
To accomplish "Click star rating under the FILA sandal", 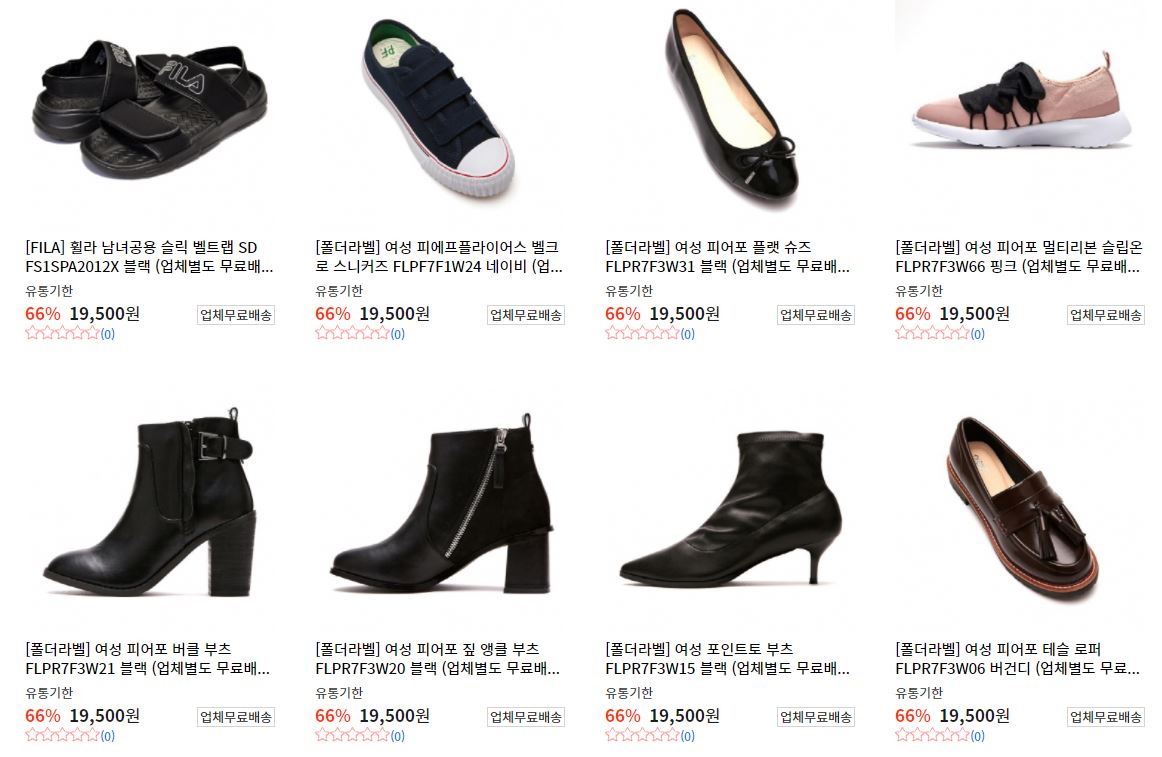I will point(62,334).
